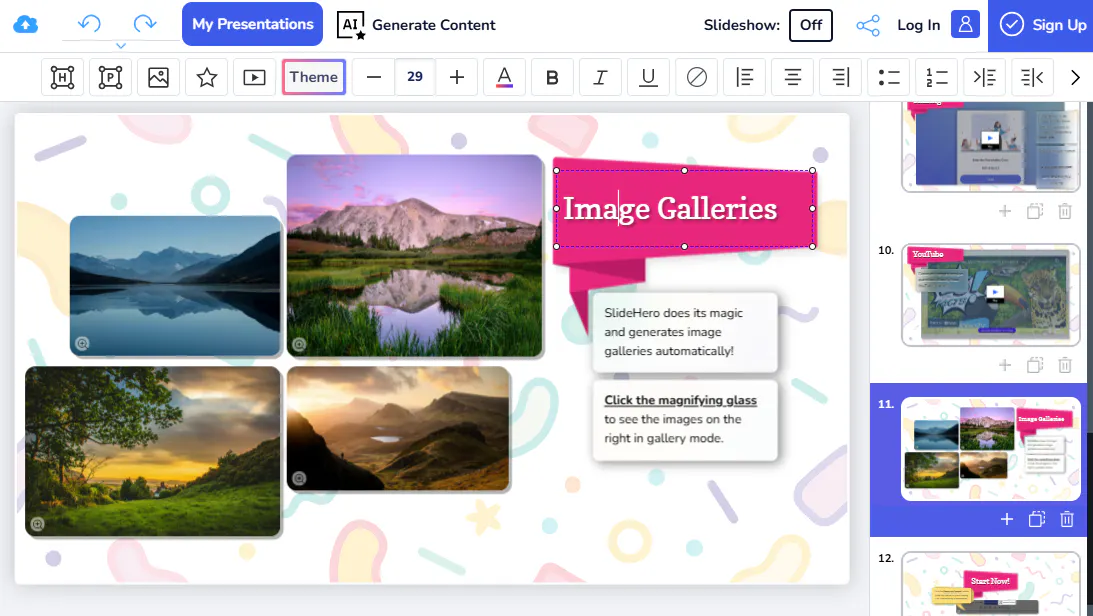This screenshot has width=1093, height=616.
Task: Insert a paragraph text box
Action: pos(110,77)
